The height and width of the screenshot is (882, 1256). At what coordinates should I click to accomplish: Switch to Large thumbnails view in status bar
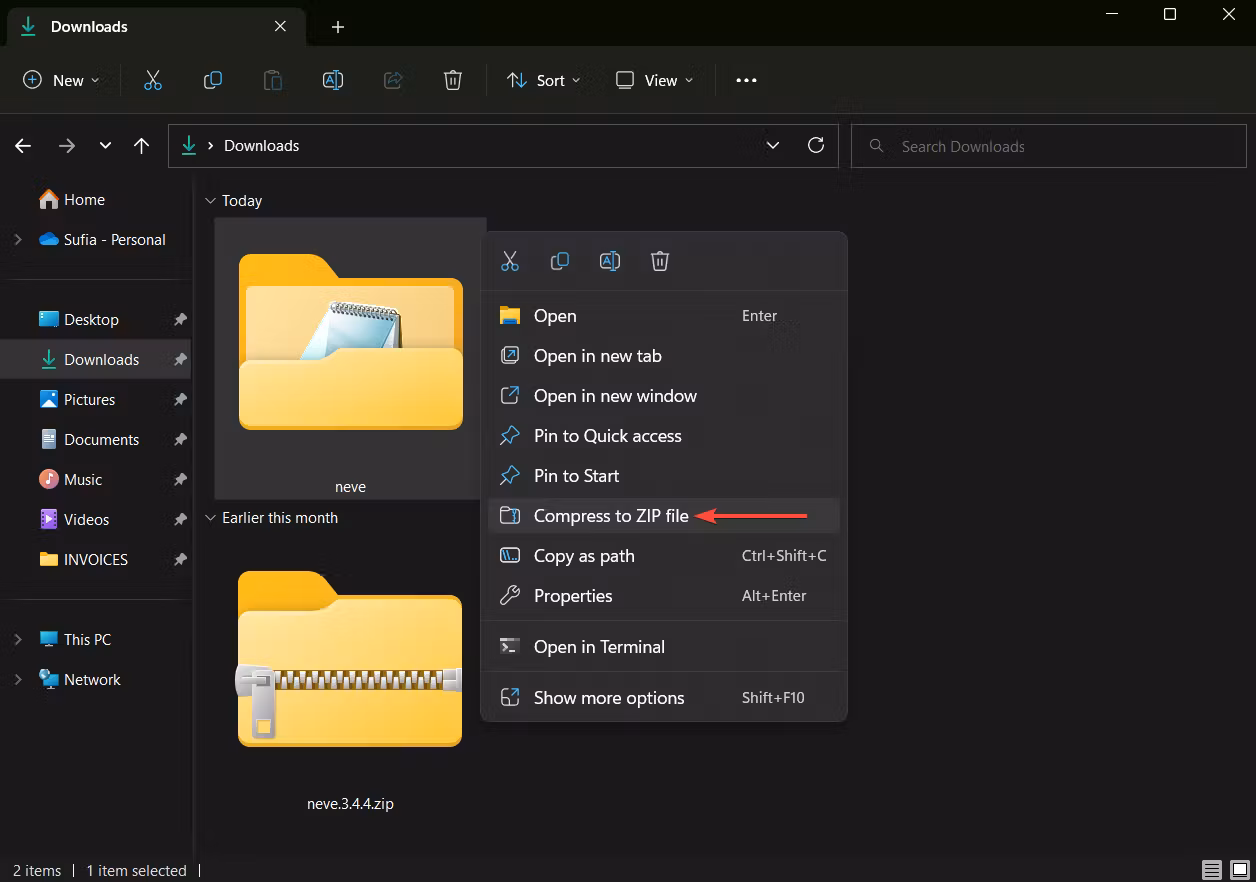tap(1237, 870)
